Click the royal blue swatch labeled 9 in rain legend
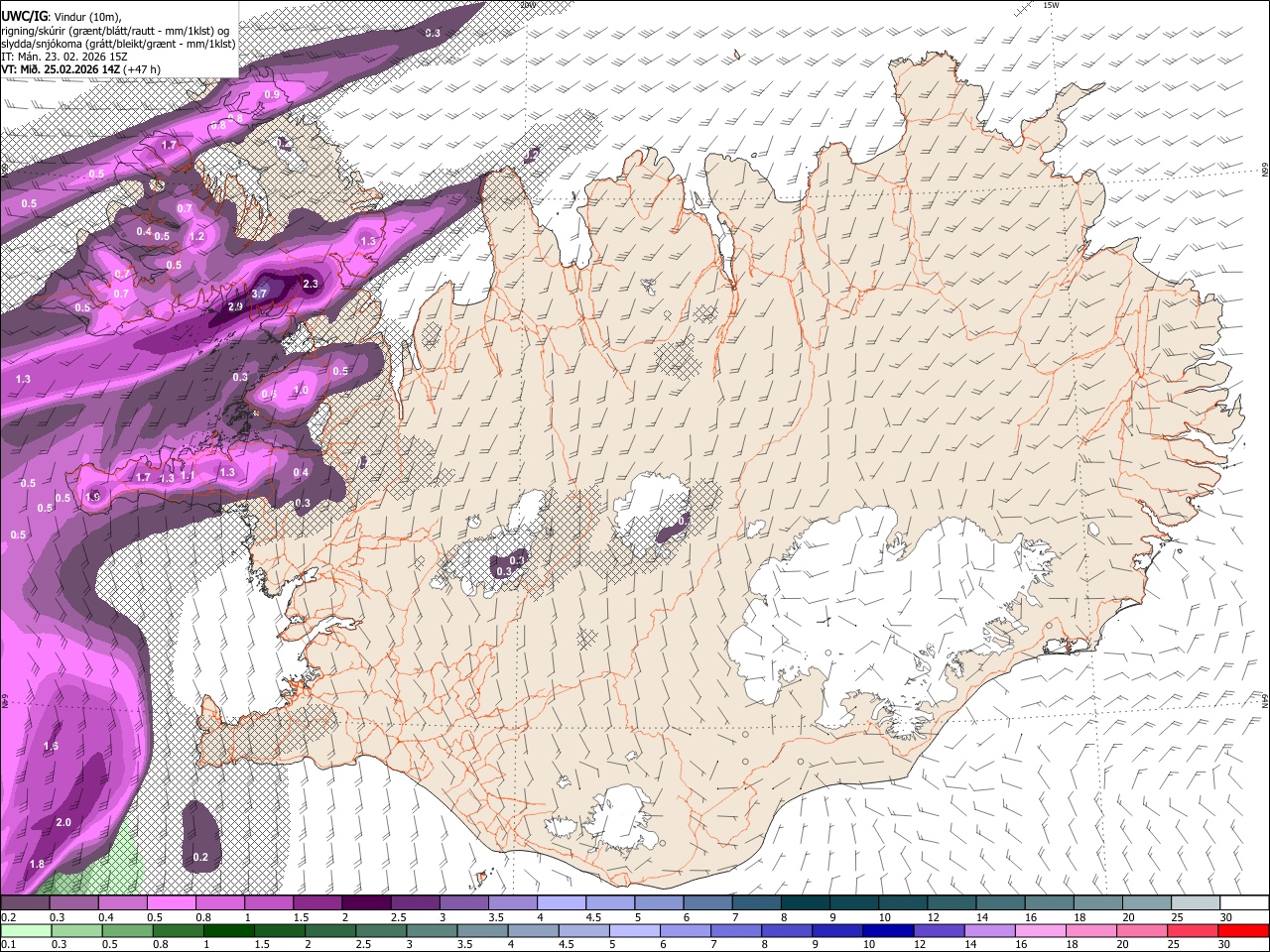 tap(836, 930)
